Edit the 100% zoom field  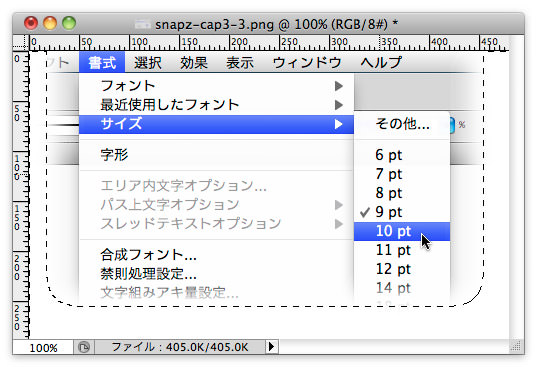(x=43, y=347)
